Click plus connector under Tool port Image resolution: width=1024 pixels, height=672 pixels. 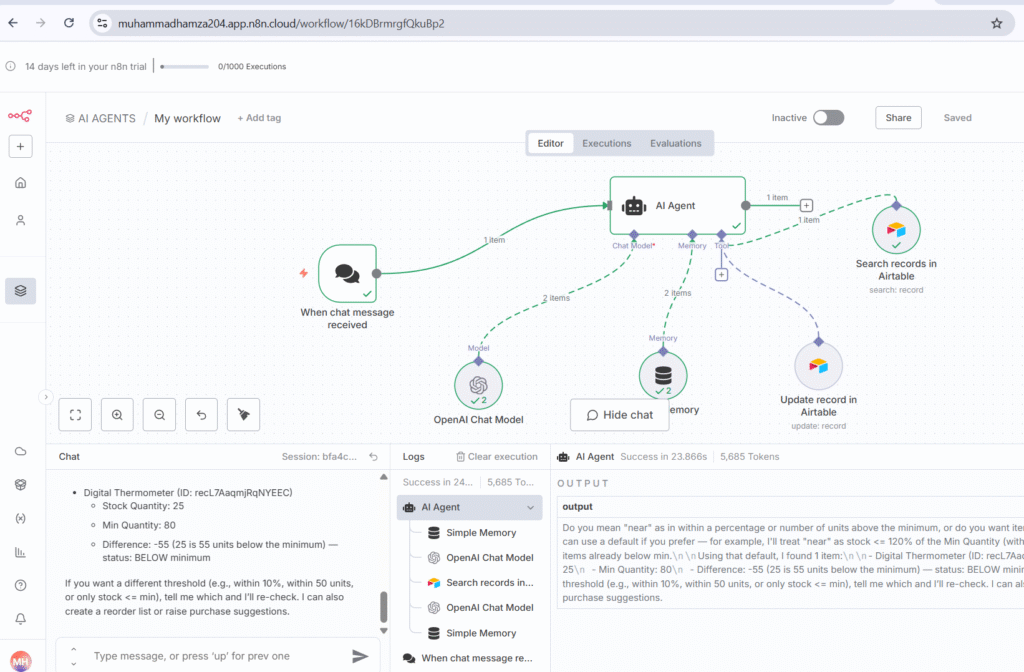pos(721,274)
